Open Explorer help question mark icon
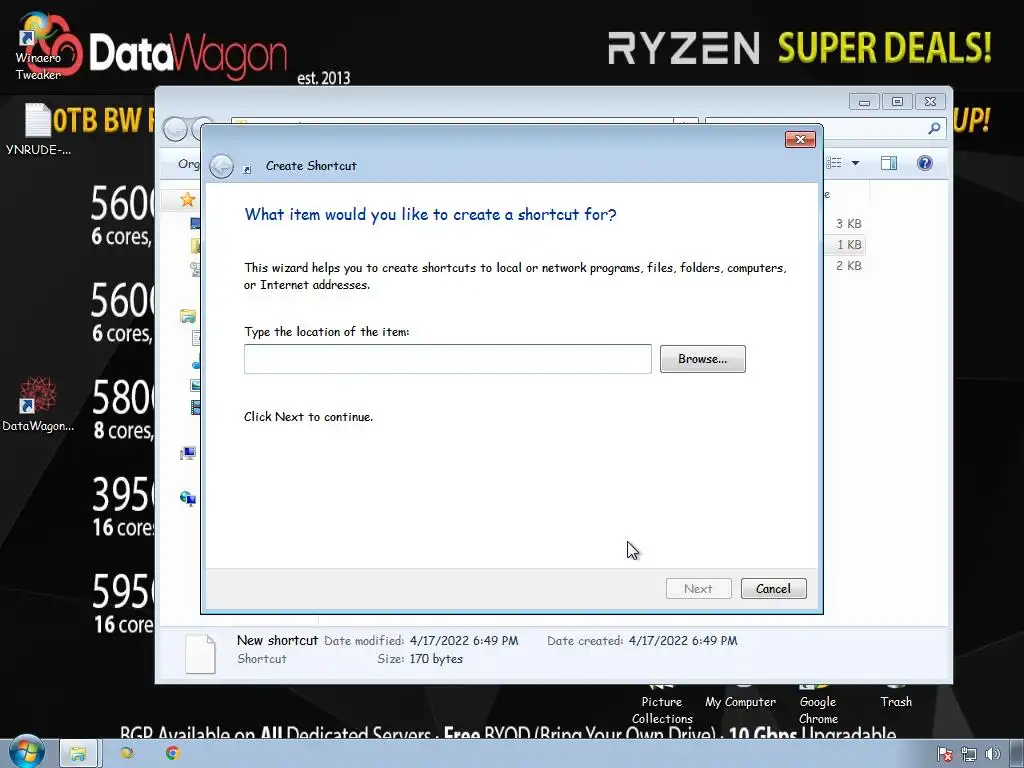1024x768 pixels. pyautogui.click(x=924, y=163)
